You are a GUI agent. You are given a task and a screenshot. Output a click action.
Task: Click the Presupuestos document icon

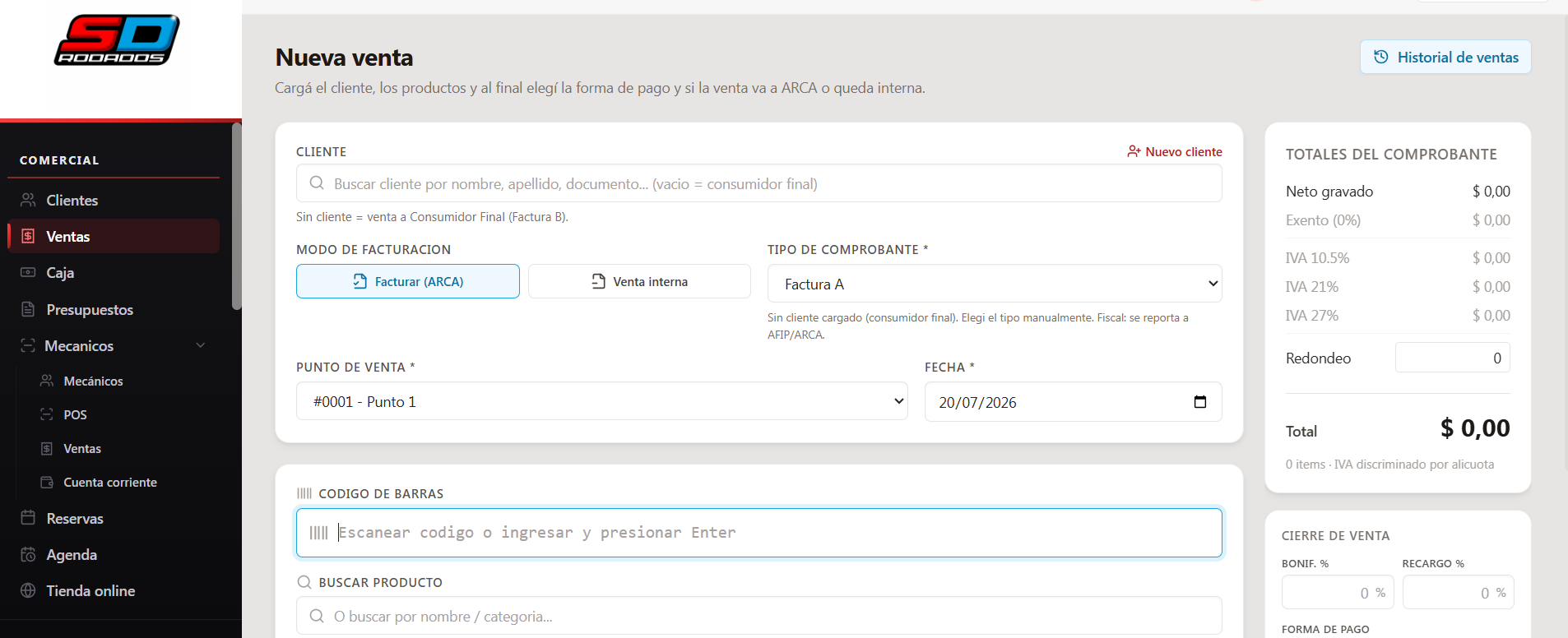[x=28, y=309]
